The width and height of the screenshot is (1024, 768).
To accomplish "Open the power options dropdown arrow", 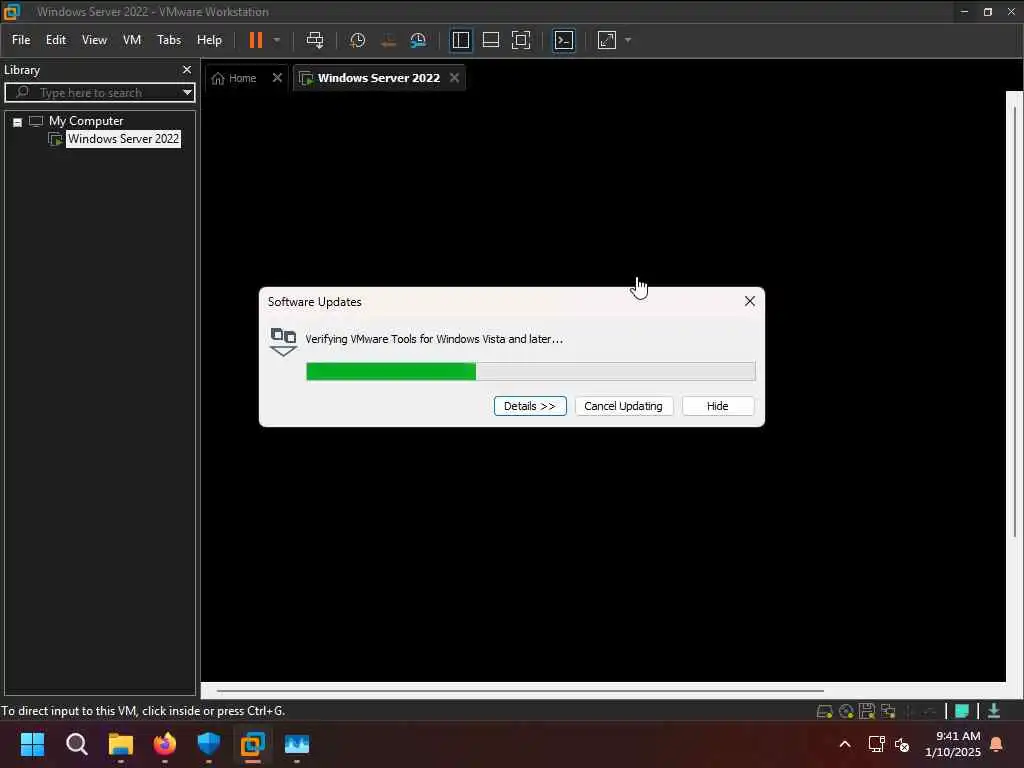I will click(277, 40).
